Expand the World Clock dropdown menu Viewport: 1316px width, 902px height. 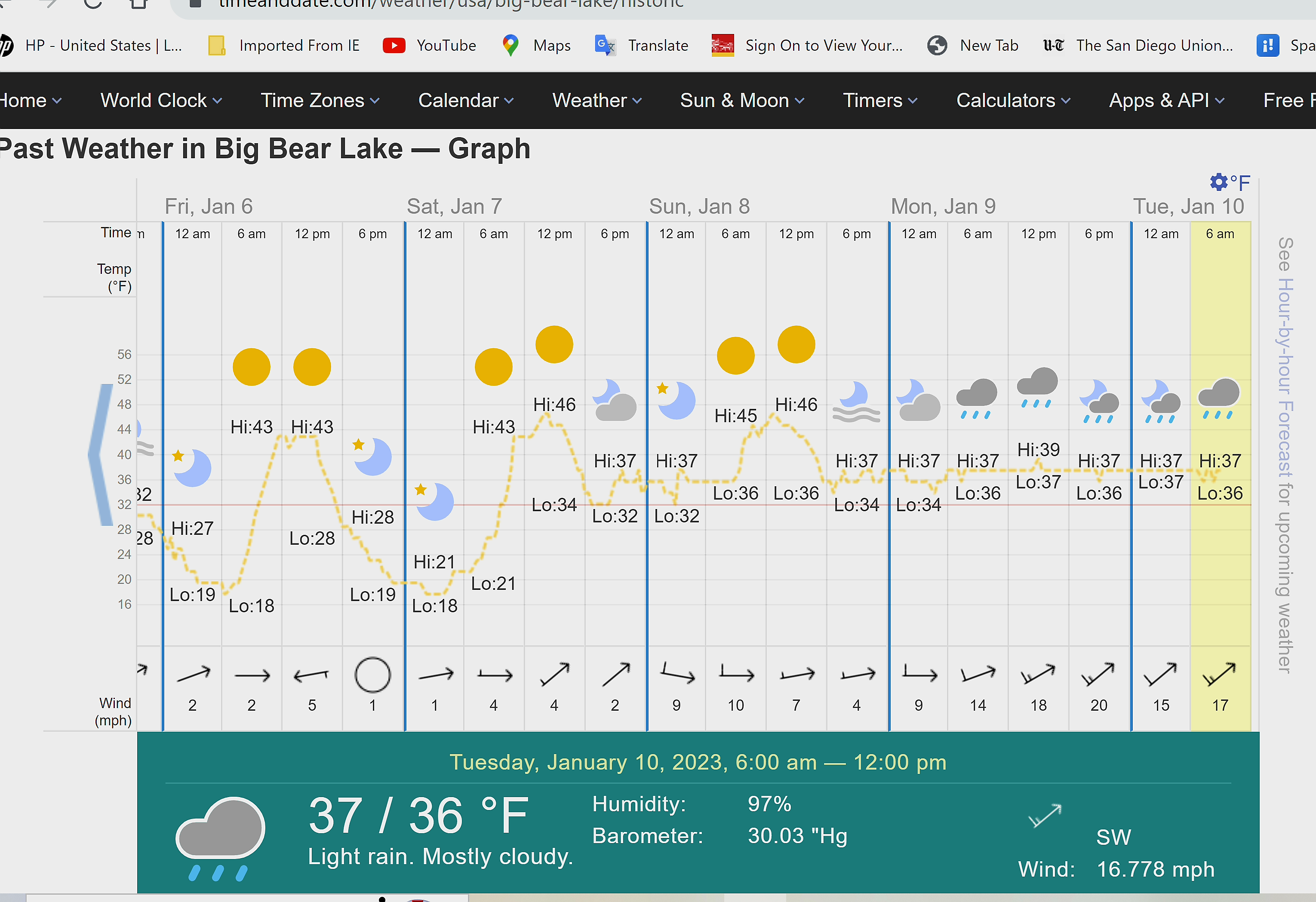[x=161, y=101]
